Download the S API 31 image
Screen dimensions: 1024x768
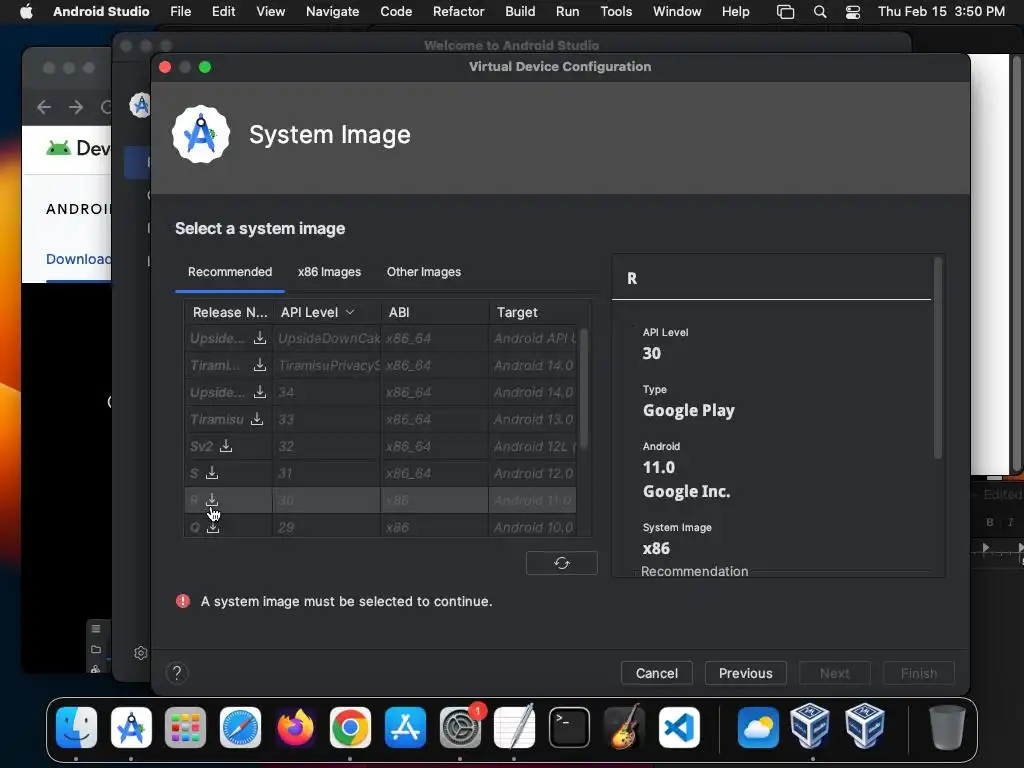212,473
